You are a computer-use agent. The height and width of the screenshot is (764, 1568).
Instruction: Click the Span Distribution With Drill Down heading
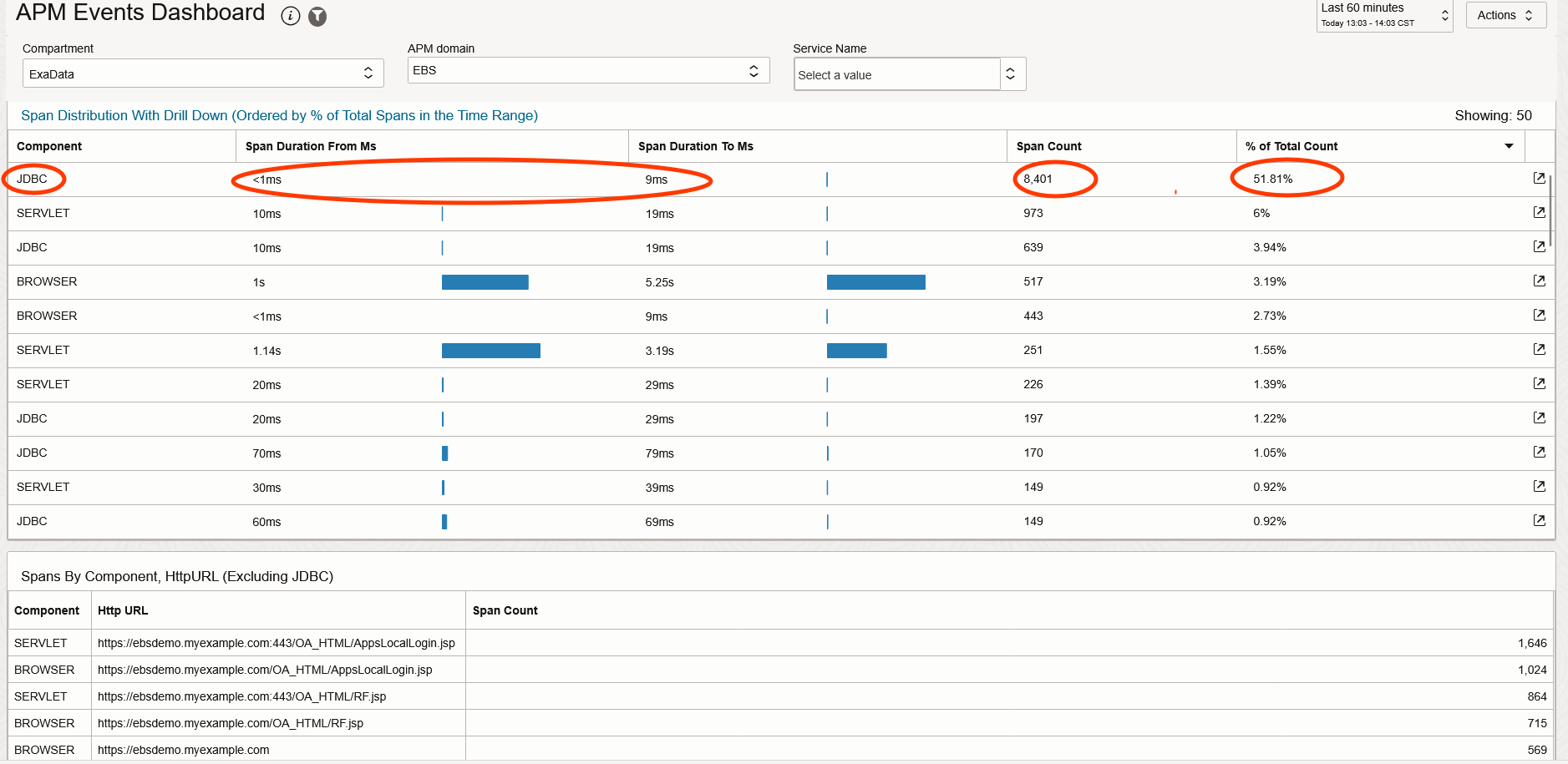(x=280, y=115)
